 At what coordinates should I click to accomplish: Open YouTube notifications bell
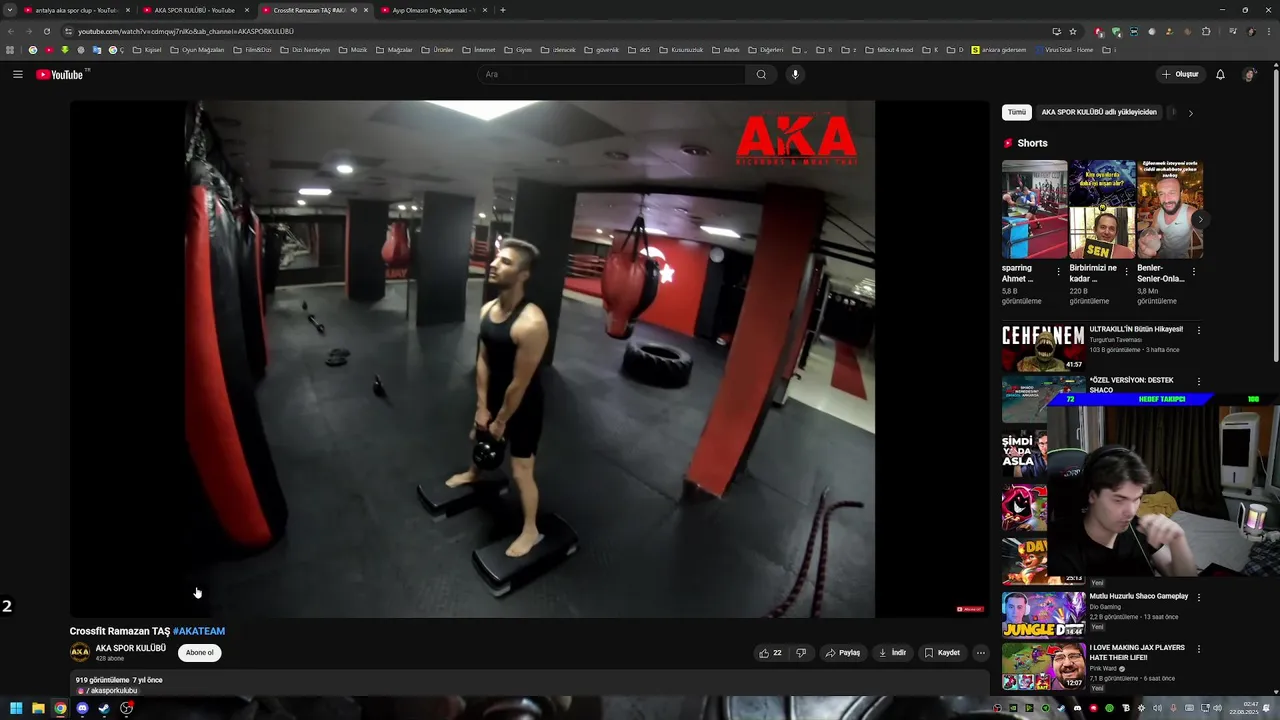coord(1220,74)
